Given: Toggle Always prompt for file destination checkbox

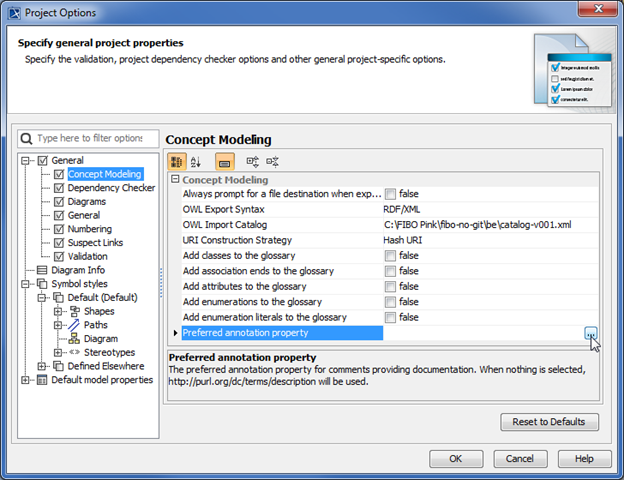Looking at the screenshot, I should point(390,194).
